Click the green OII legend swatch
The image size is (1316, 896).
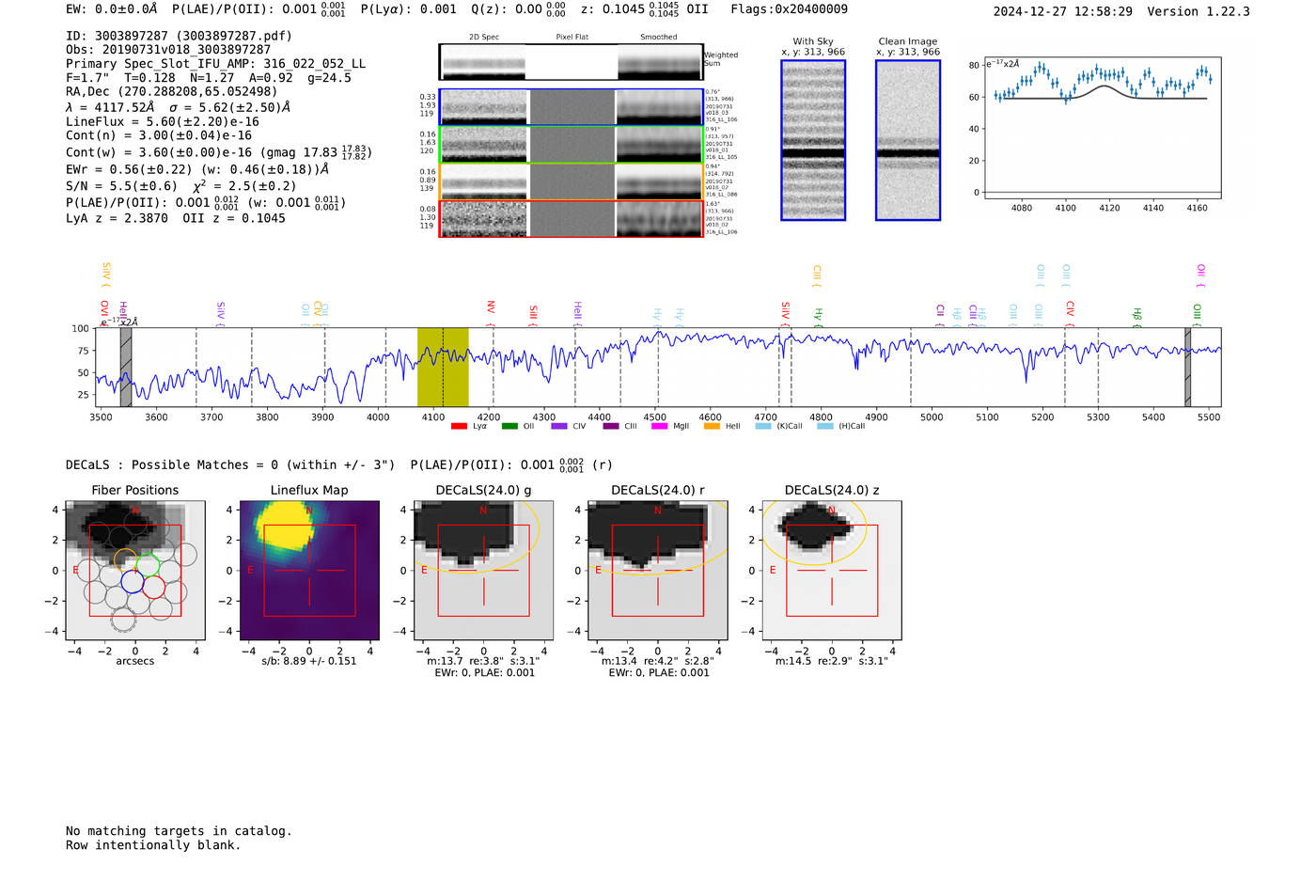tap(509, 426)
